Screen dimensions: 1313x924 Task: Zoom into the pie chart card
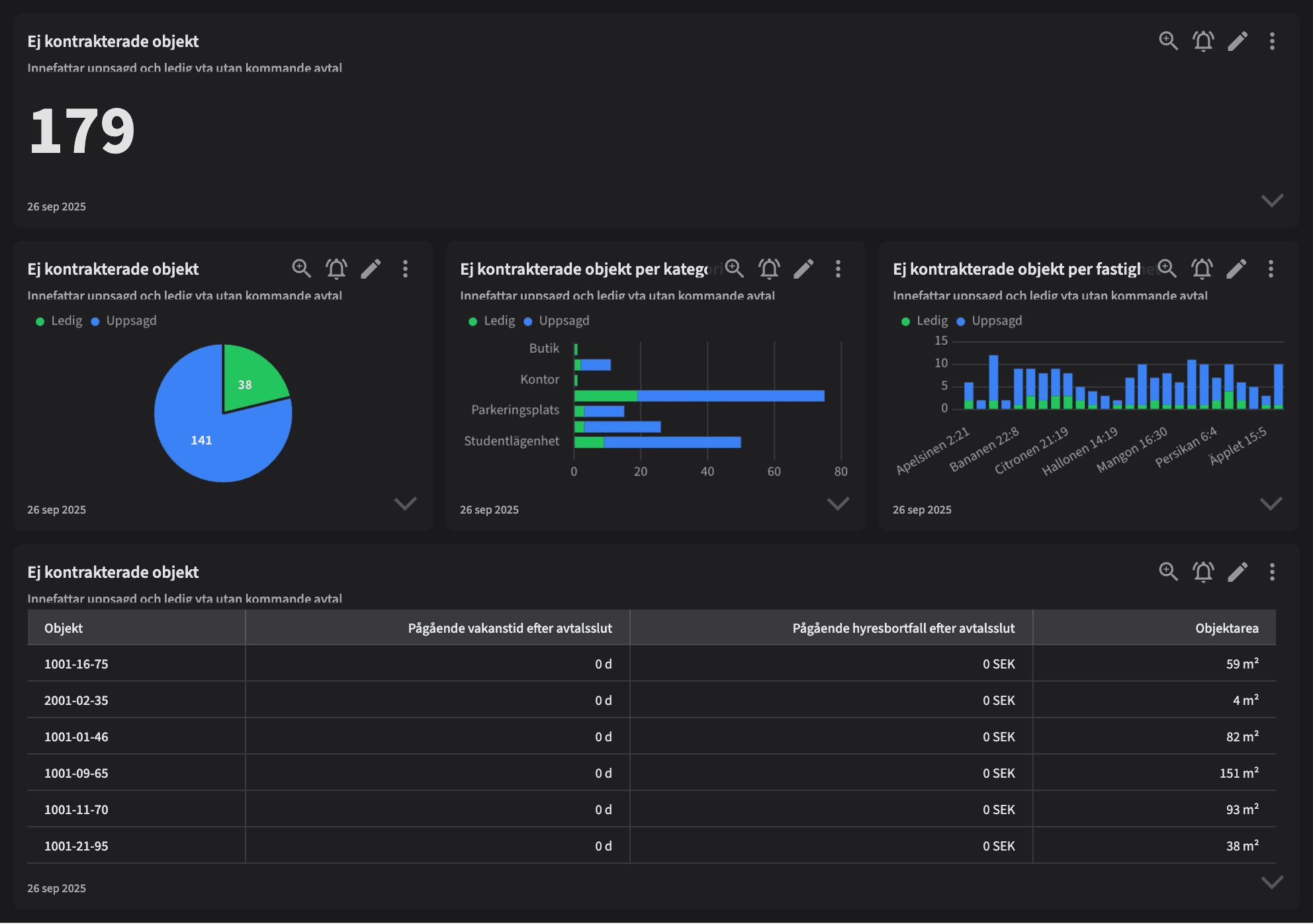301,269
